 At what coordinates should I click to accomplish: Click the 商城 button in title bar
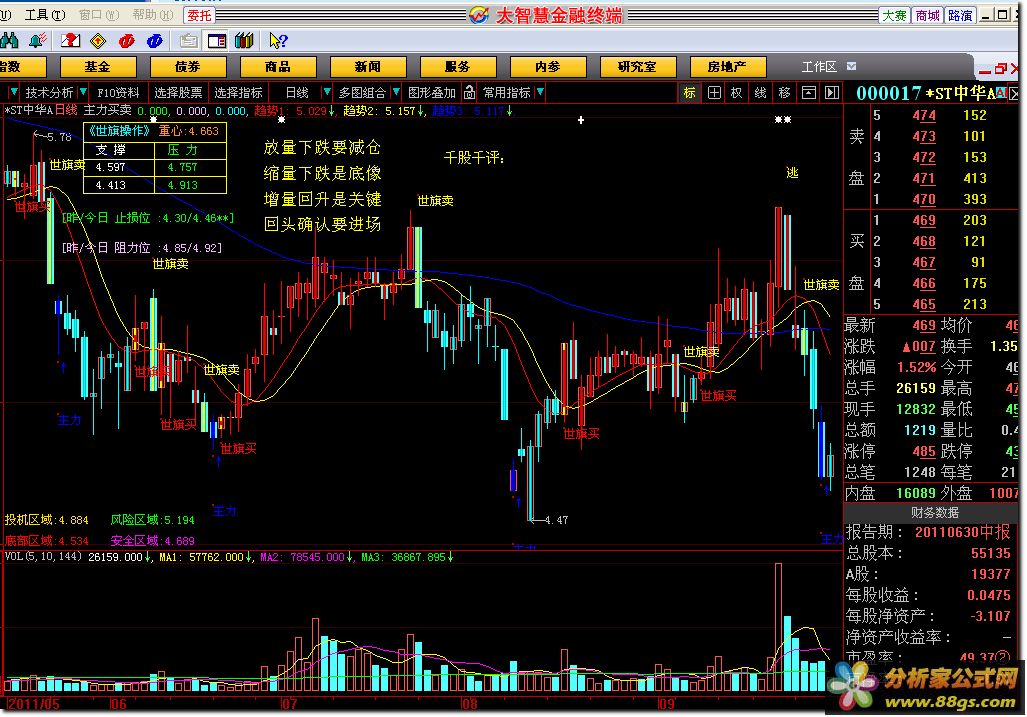pyautogui.click(x=927, y=15)
